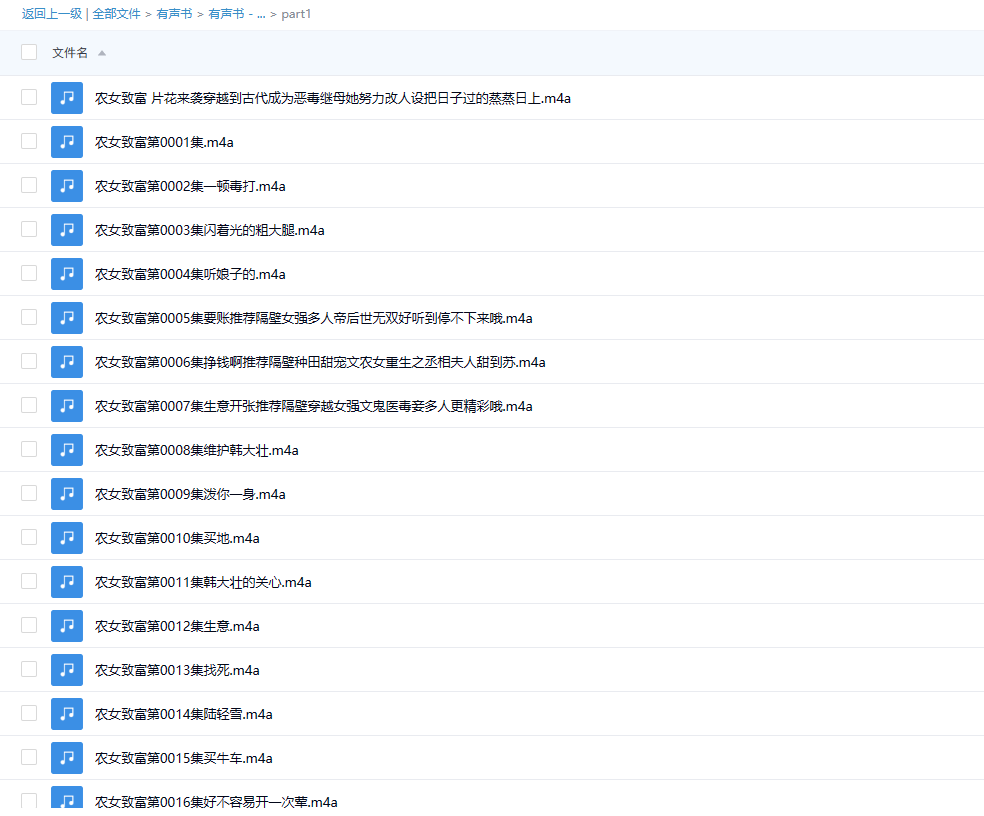Click the music icon for 第0014集陆轻雪
The width and height of the screenshot is (984, 816).
(x=66, y=713)
